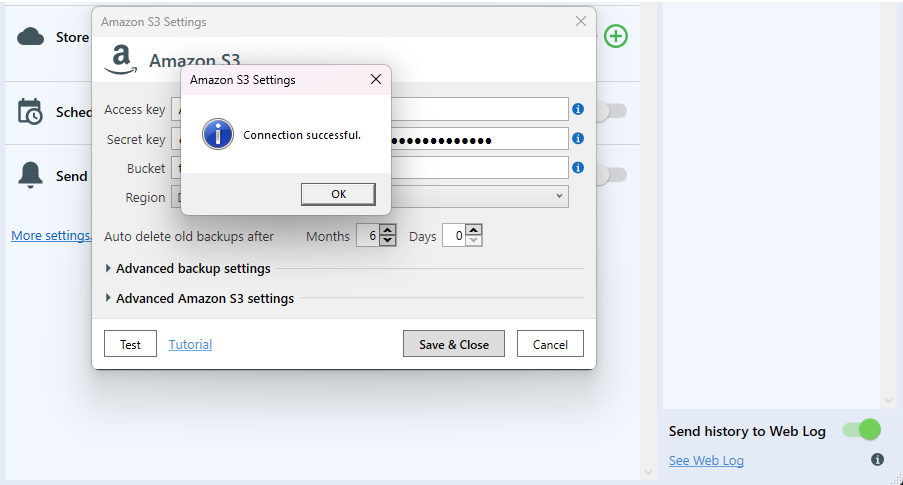This screenshot has width=903, height=485.
Task: Click the cloud Store icon
Action: (31, 37)
